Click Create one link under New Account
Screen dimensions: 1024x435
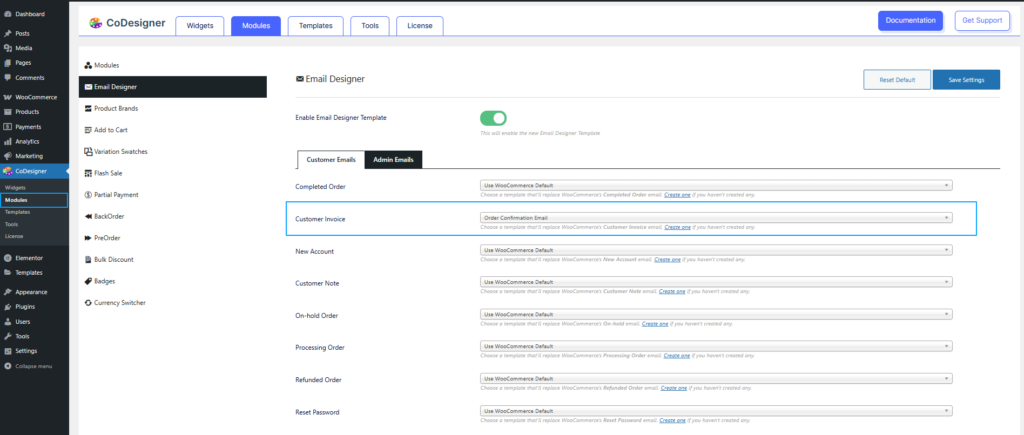click(667, 259)
